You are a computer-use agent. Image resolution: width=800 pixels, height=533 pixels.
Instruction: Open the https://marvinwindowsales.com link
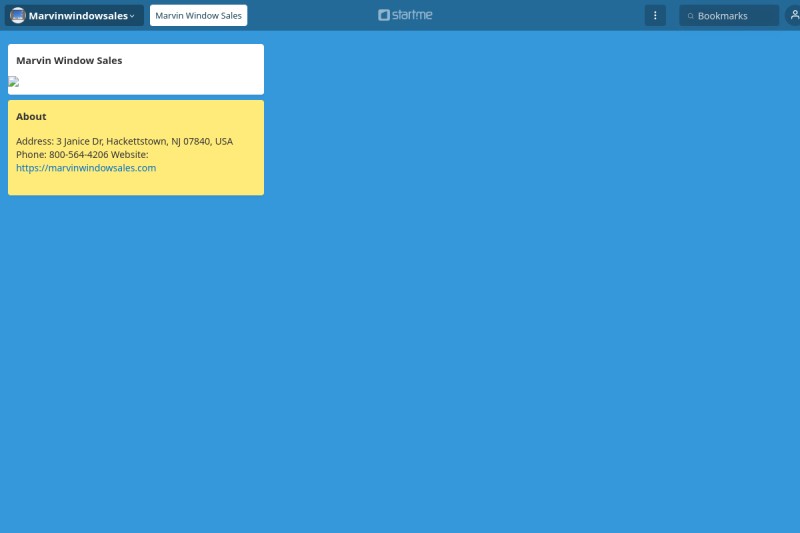pos(86,168)
